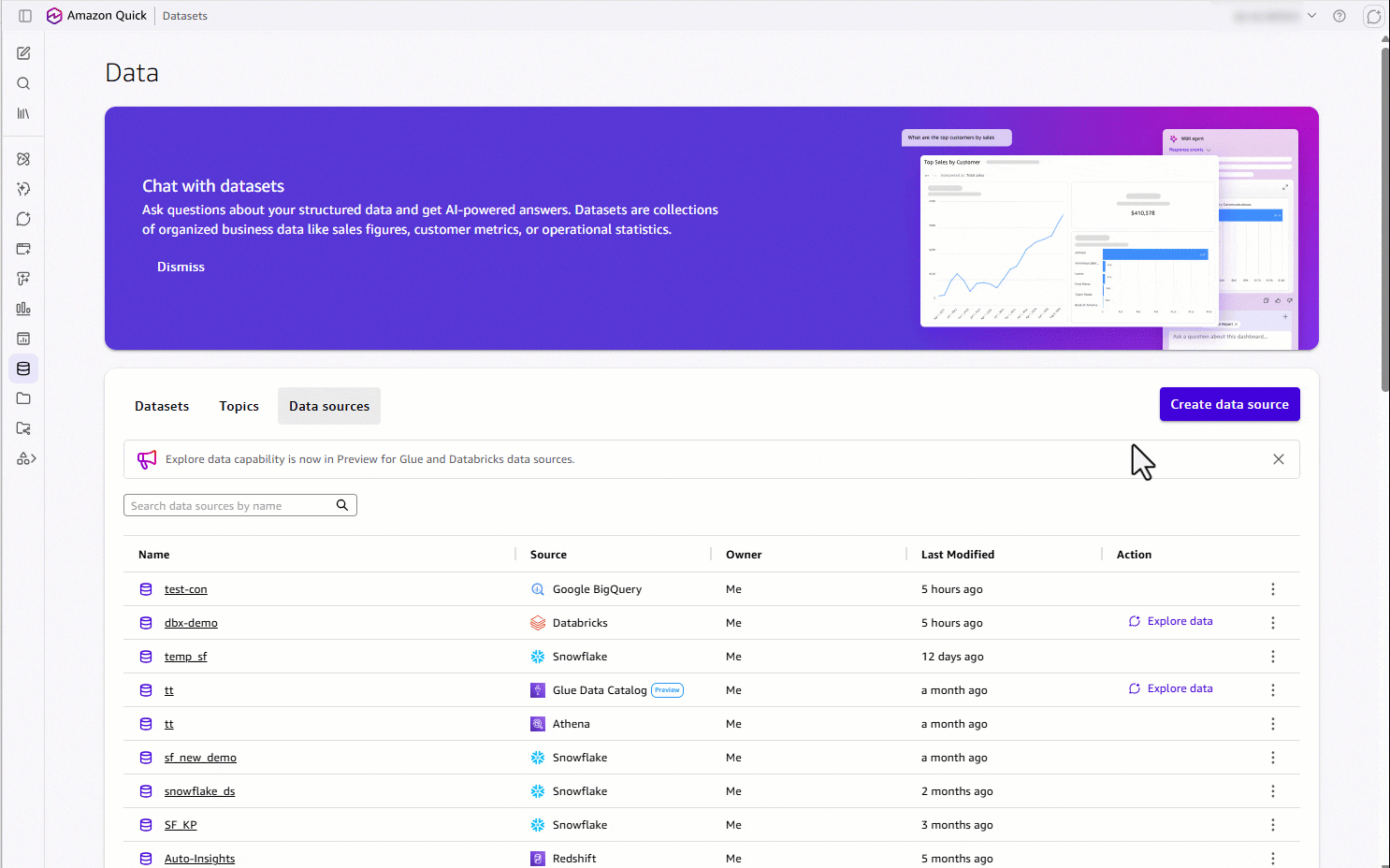Open the Auto-Insights data source link
This screenshot has width=1390, height=868.
tap(200, 859)
